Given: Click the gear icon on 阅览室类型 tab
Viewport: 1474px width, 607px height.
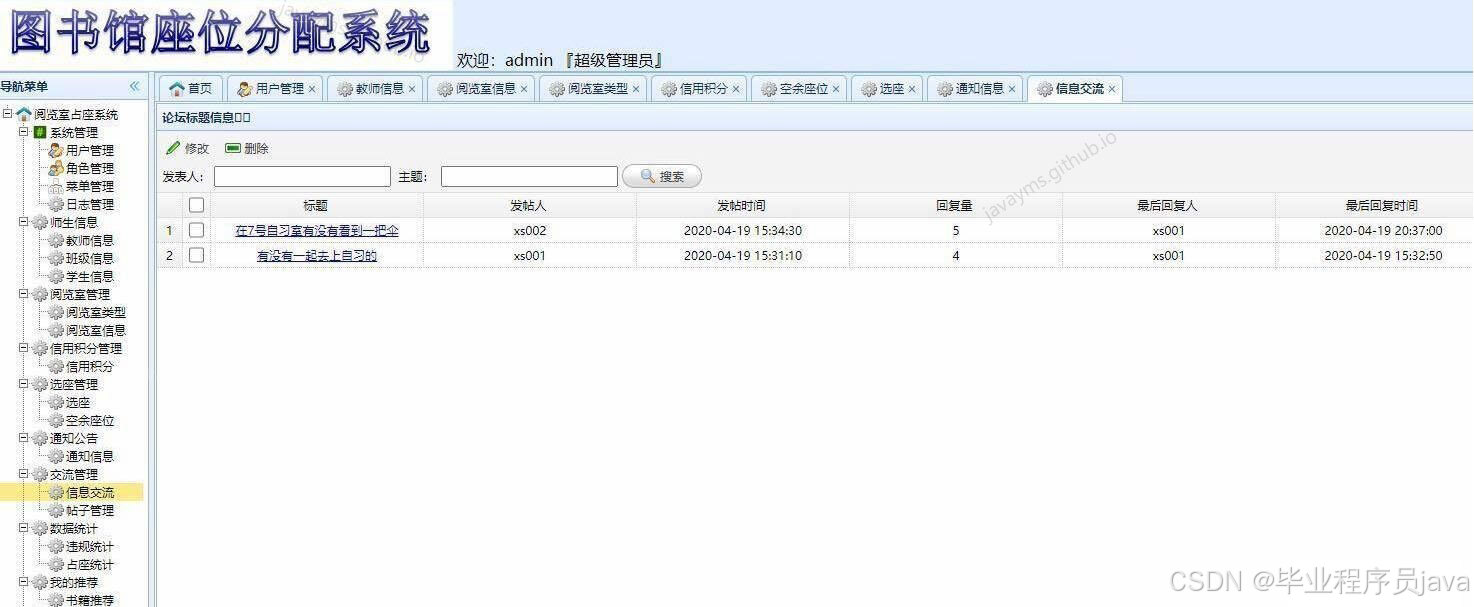Looking at the screenshot, I should [557, 89].
